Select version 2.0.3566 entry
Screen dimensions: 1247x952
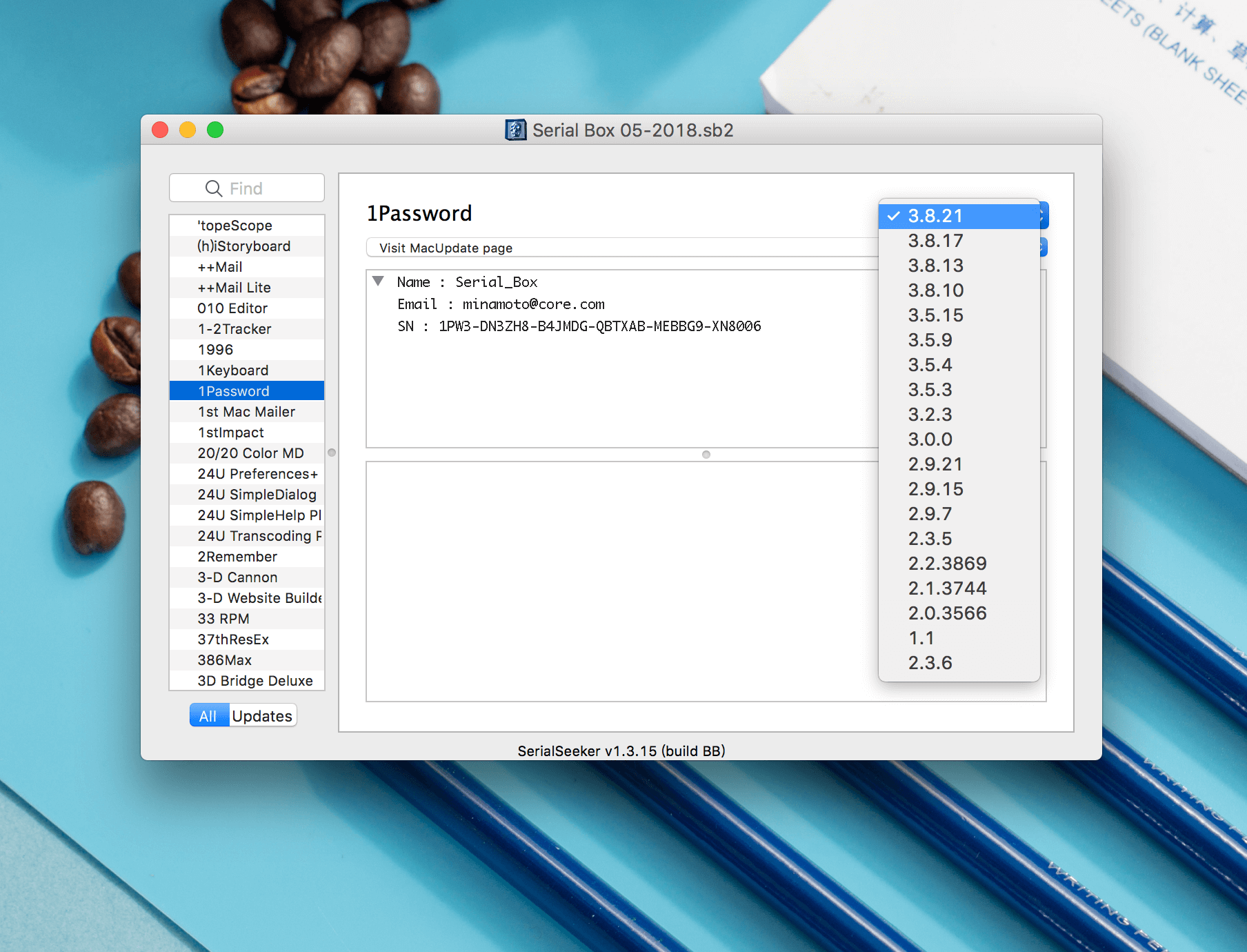point(959,613)
